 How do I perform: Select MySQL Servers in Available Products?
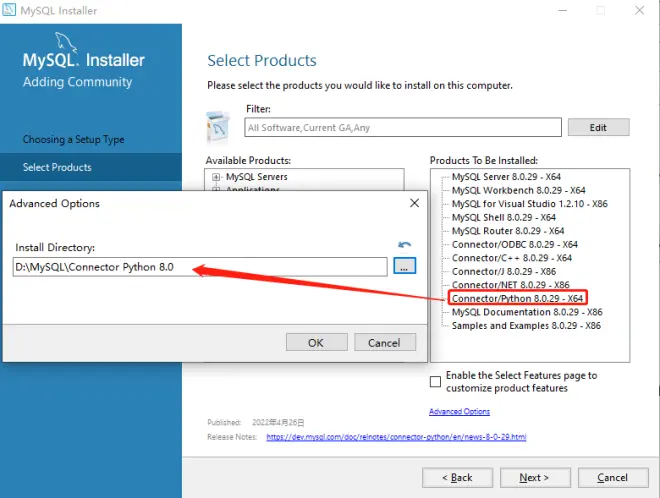[x=257, y=177]
